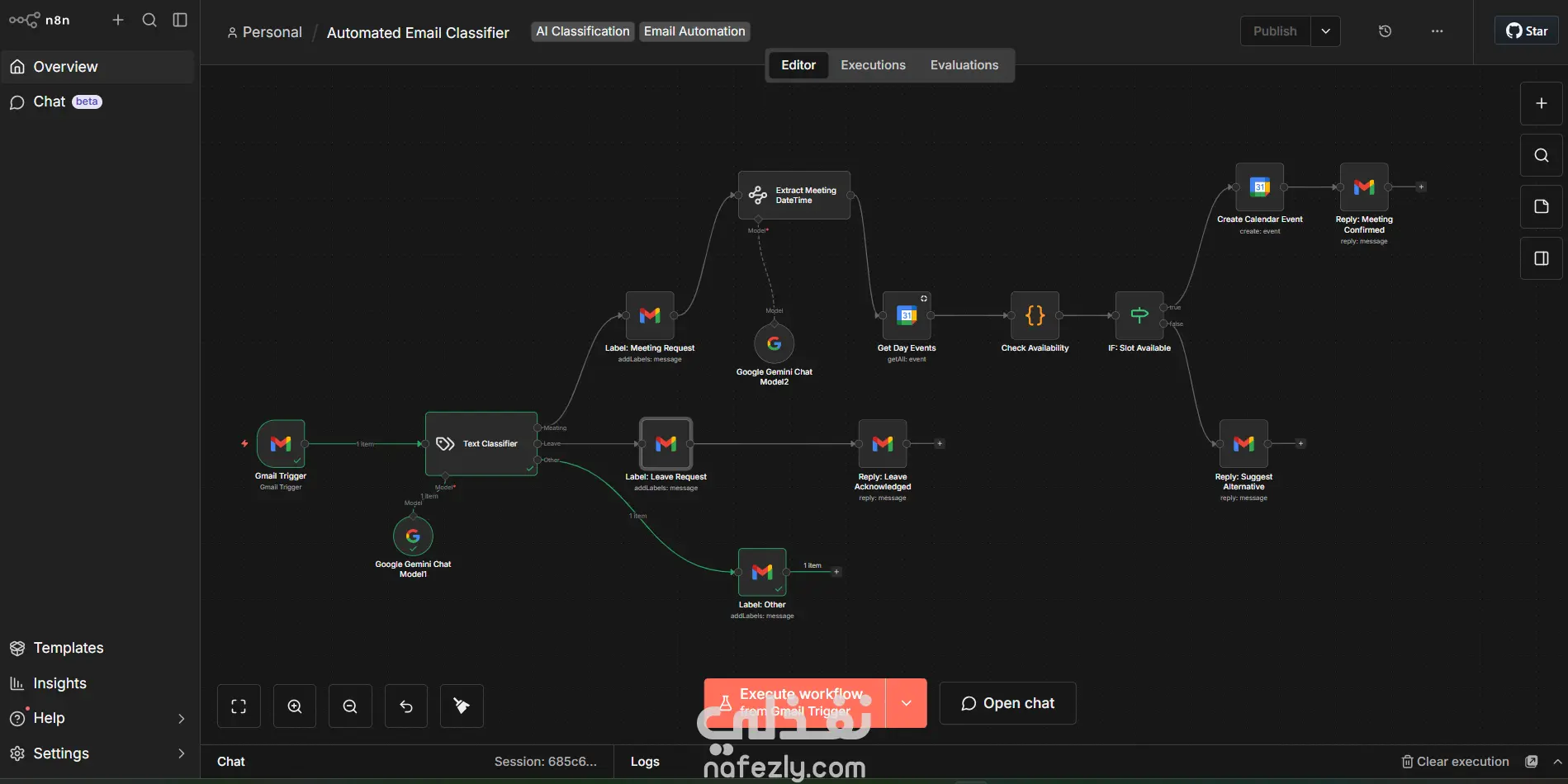Select the Check Availability code node
The width and height of the screenshot is (1568, 784).
point(1035,315)
